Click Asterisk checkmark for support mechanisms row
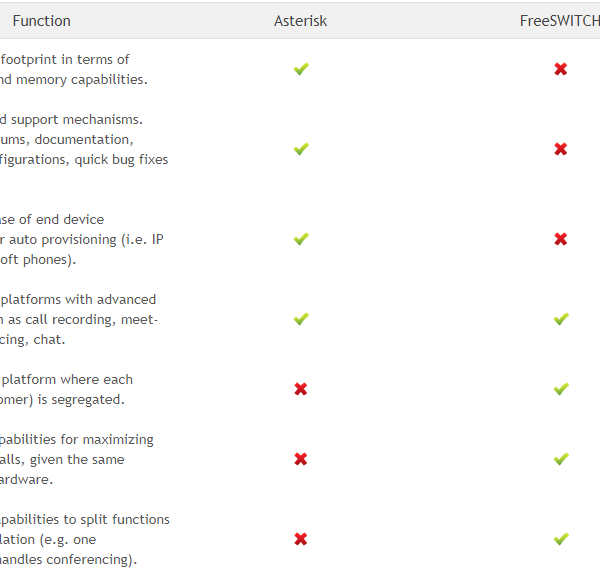The height and width of the screenshot is (577, 600). [301, 149]
